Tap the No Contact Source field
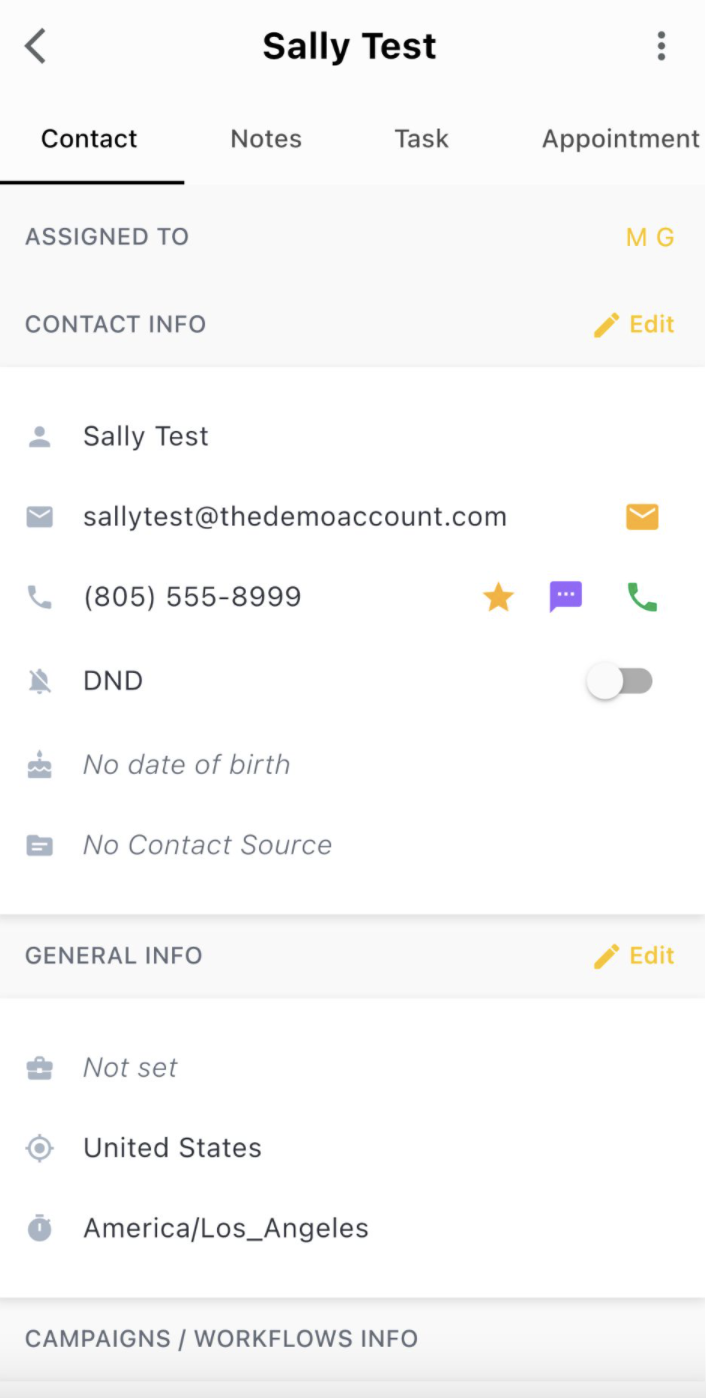 [207, 845]
